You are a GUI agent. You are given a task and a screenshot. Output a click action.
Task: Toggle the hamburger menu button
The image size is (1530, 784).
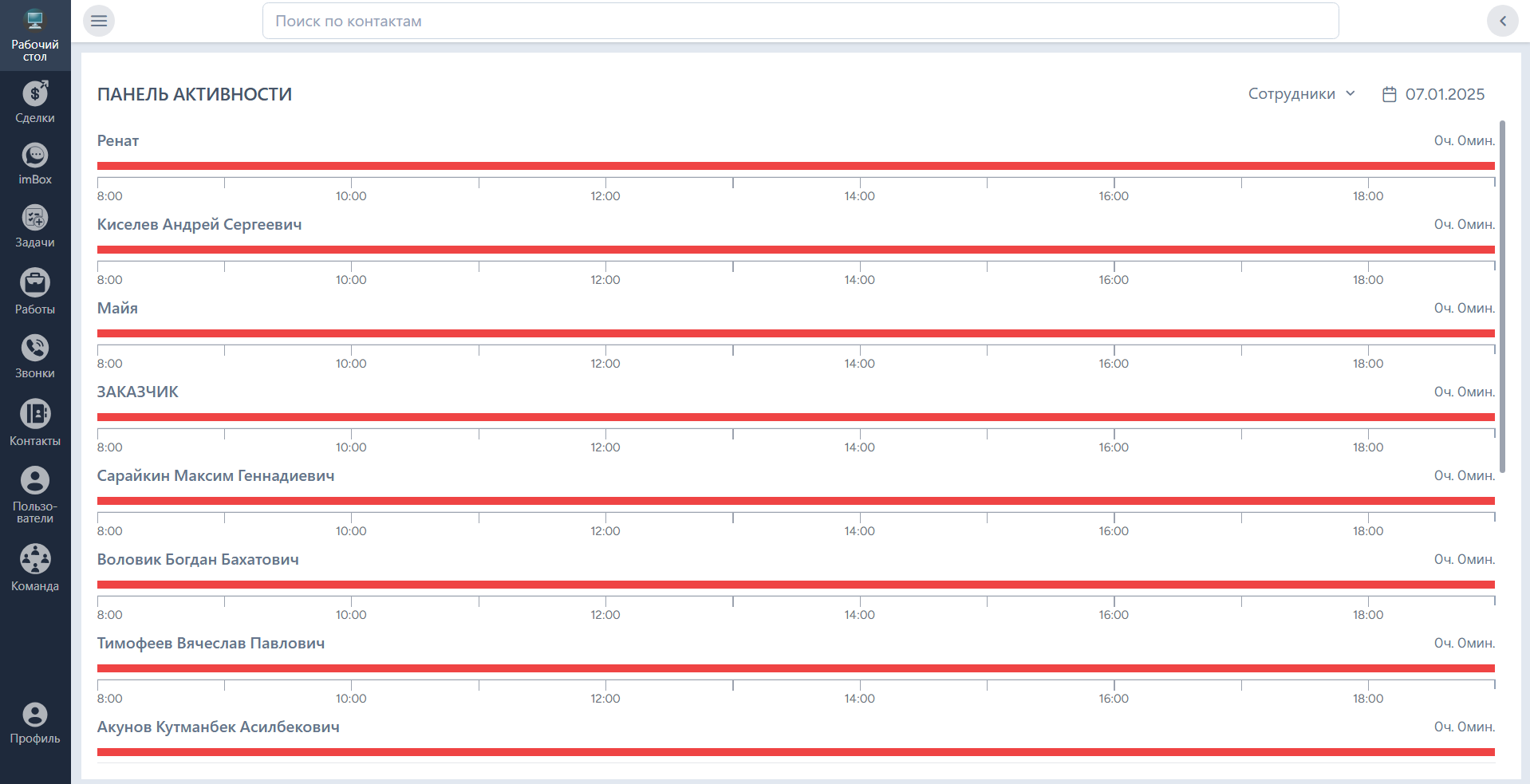click(x=99, y=21)
